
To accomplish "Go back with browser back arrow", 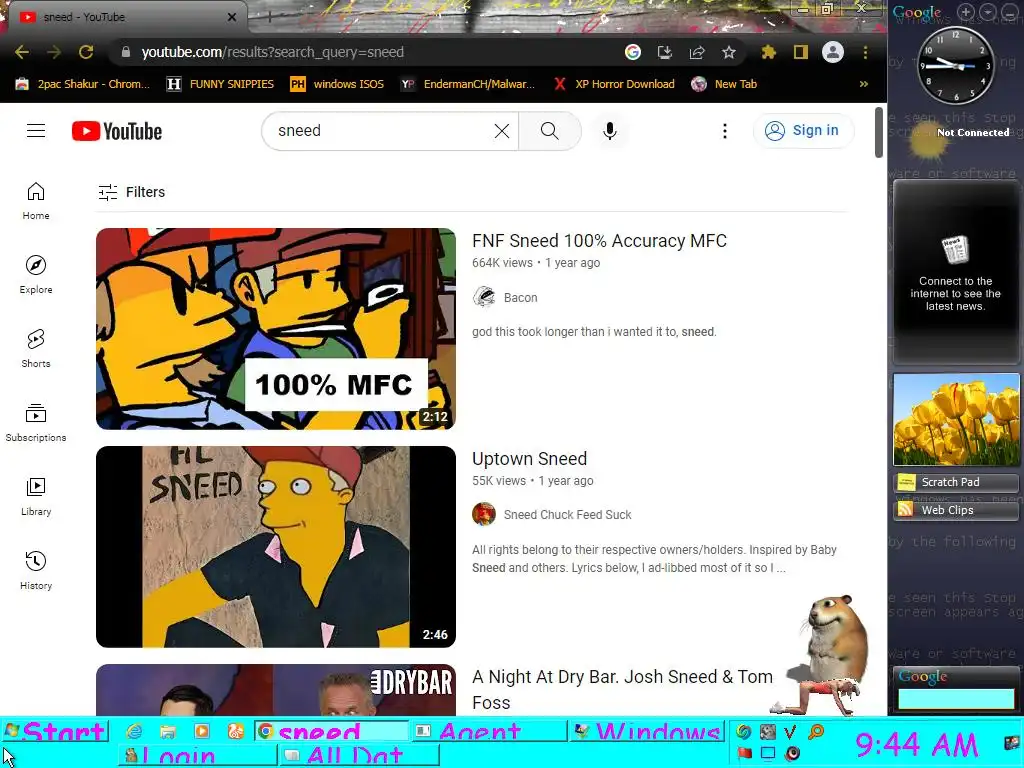I will click(22, 52).
